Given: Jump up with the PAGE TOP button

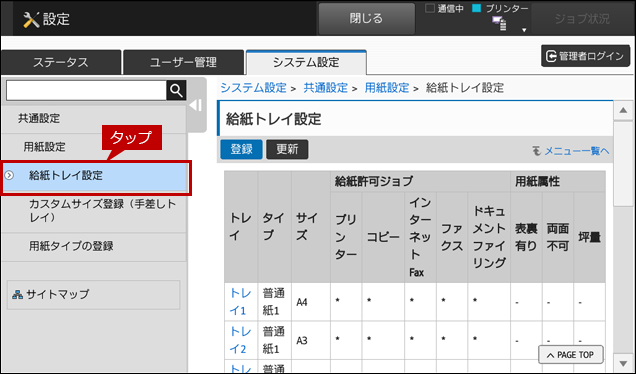Looking at the screenshot, I should (x=571, y=355).
